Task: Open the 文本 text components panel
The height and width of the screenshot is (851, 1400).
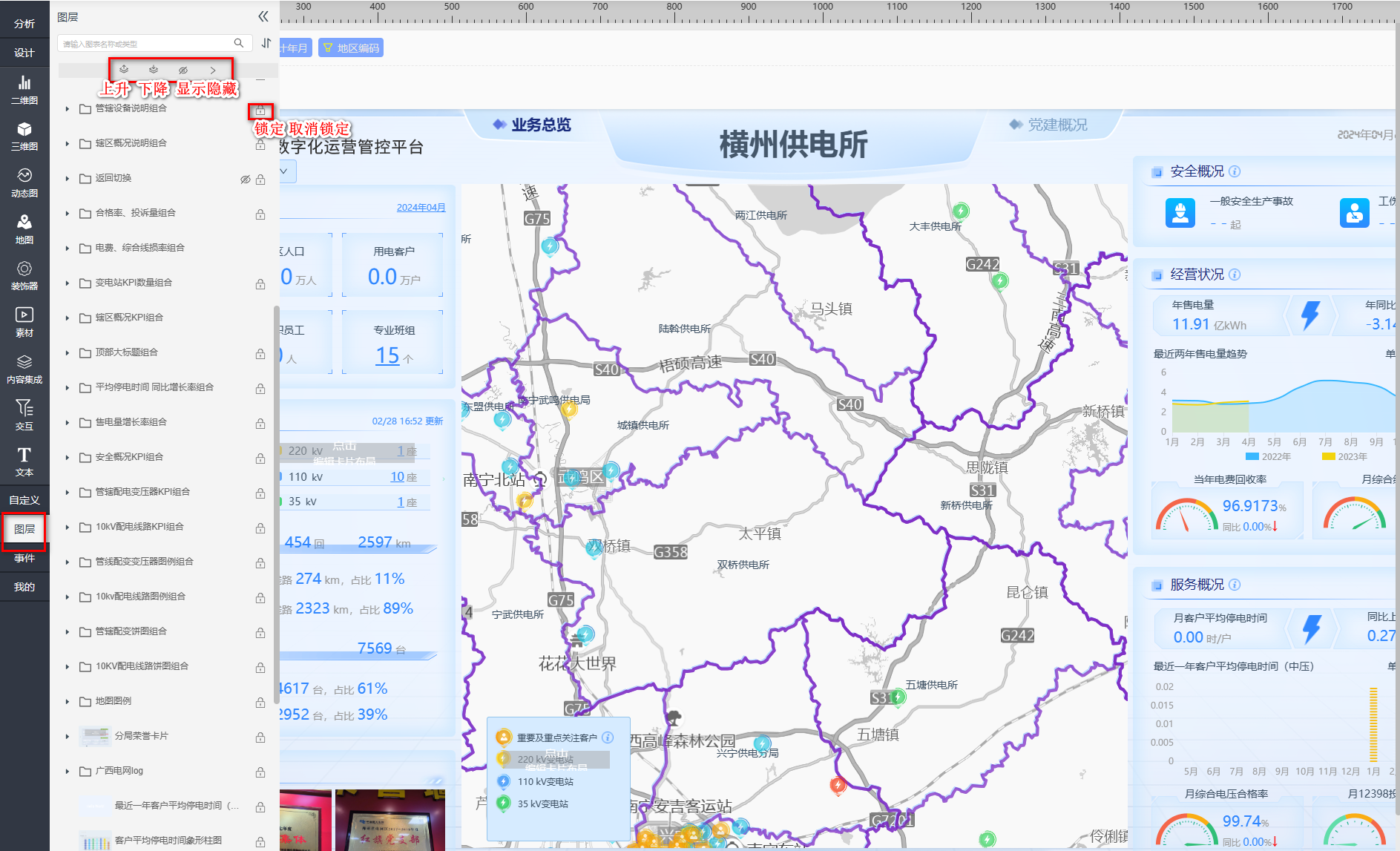Action: 24,462
